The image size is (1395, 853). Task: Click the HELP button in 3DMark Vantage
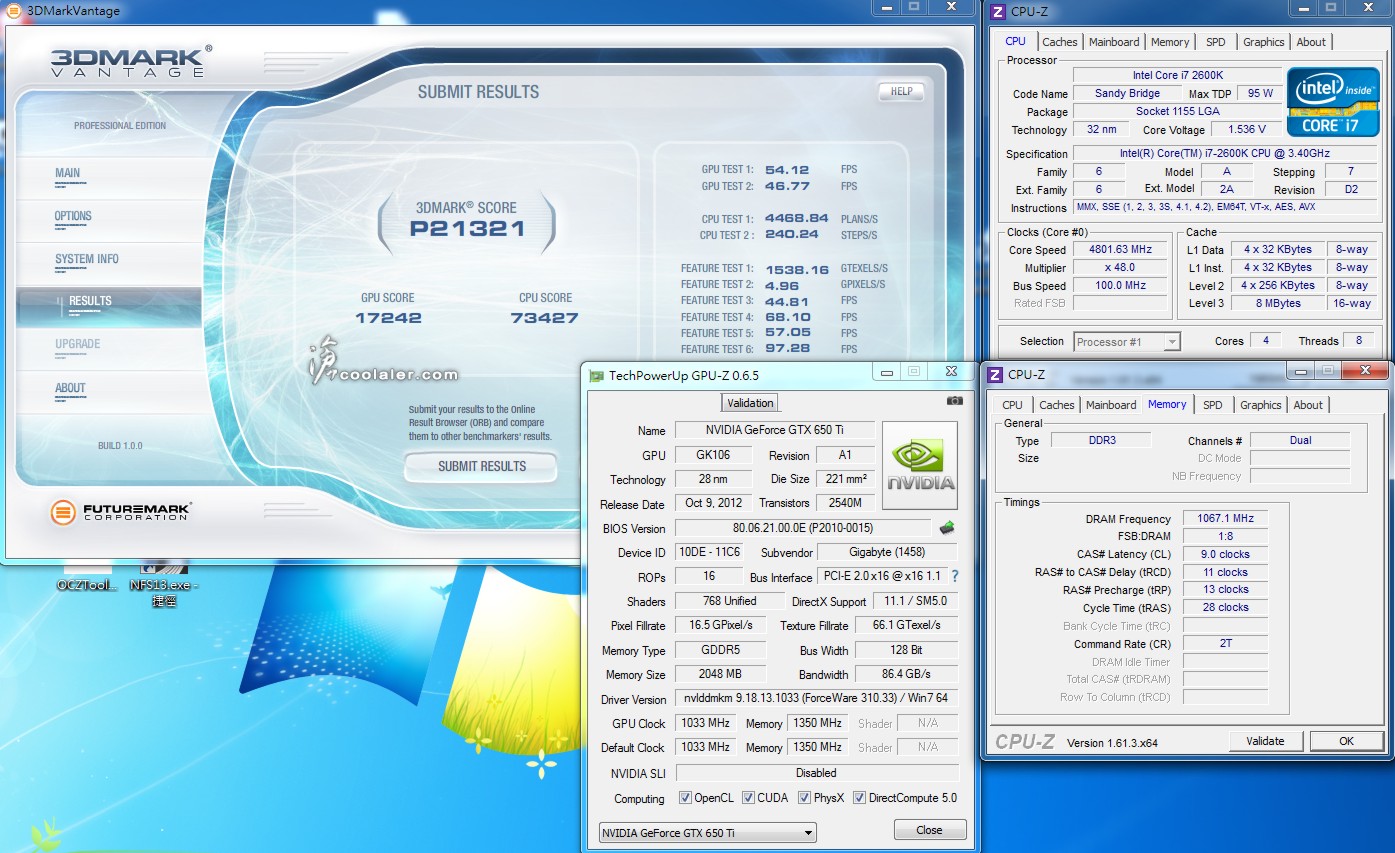(901, 91)
